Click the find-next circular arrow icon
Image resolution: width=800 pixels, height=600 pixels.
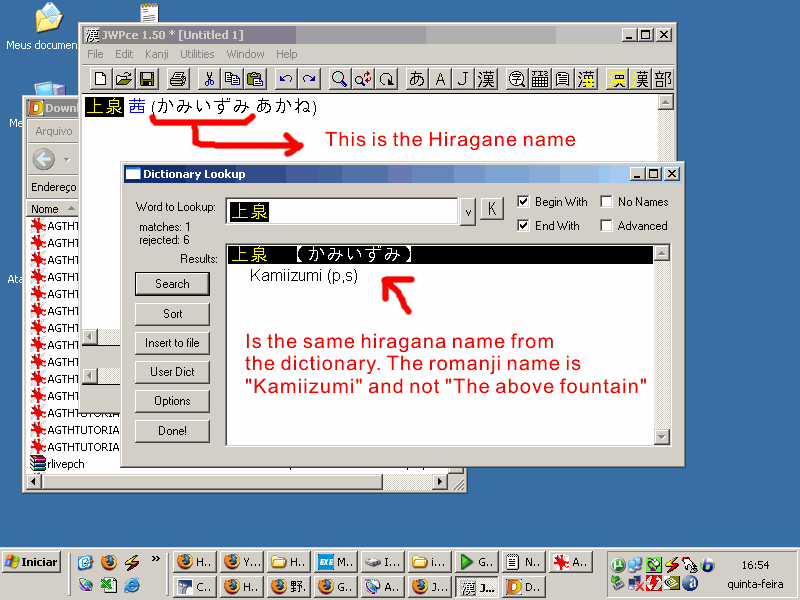click(387, 79)
